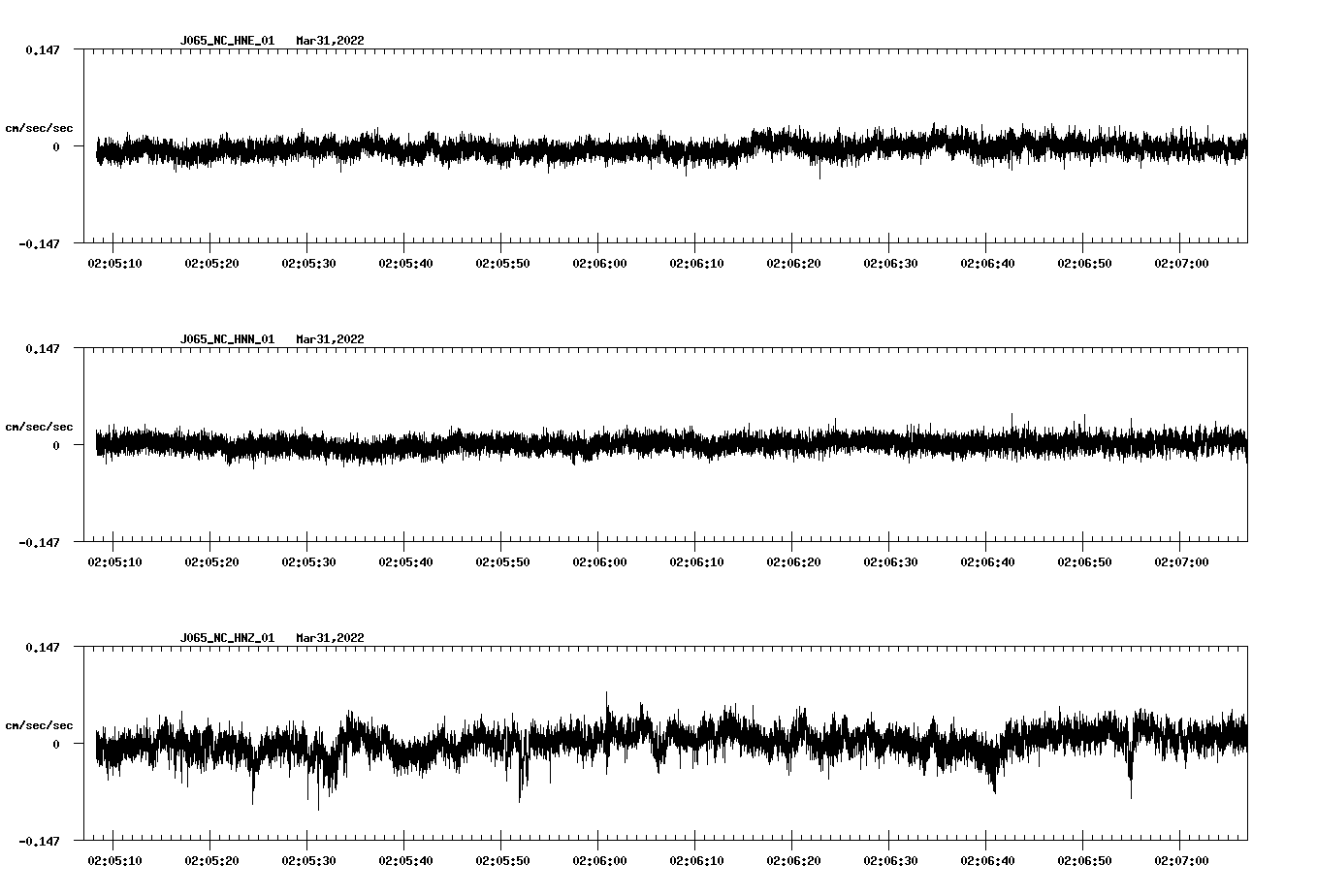Click the 02:07:00 tick label under HNE chart
Image resolution: width=1317 pixels, height=896 pixels.
(1181, 264)
